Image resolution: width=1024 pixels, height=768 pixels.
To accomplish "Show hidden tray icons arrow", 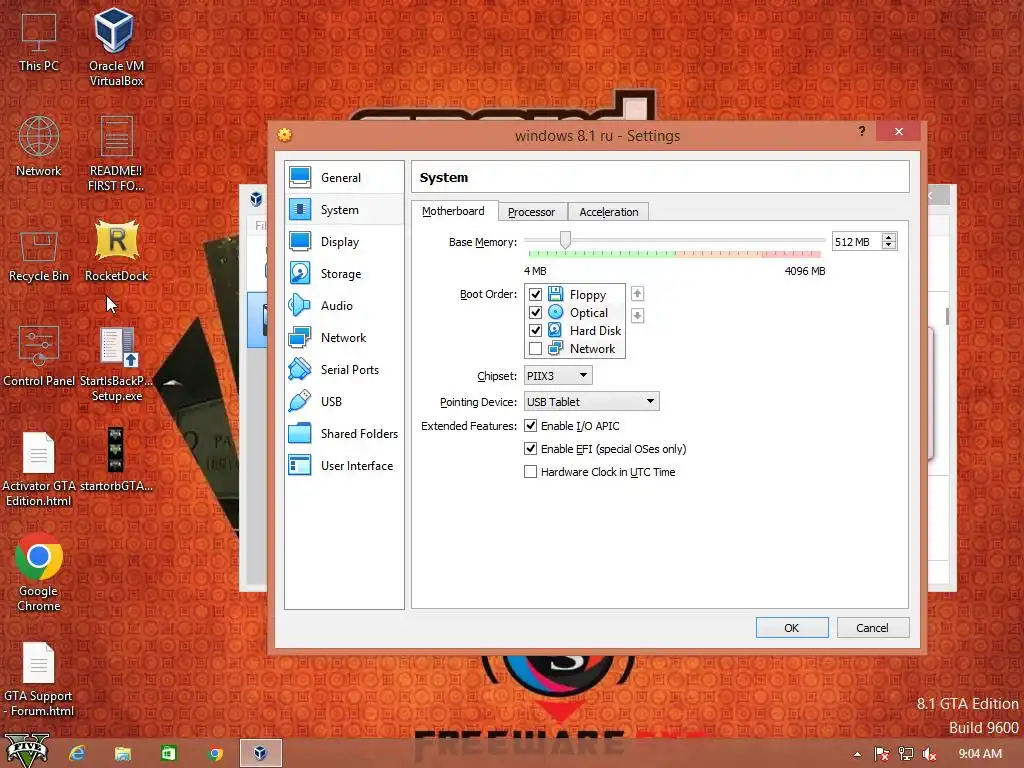I will [857, 754].
